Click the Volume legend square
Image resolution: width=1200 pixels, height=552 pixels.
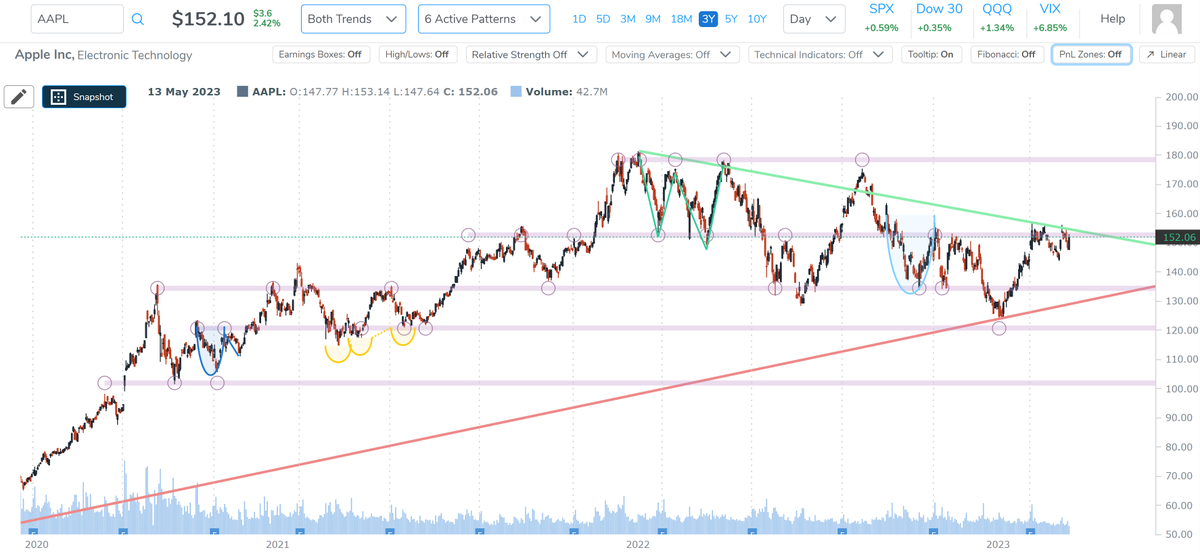515,92
